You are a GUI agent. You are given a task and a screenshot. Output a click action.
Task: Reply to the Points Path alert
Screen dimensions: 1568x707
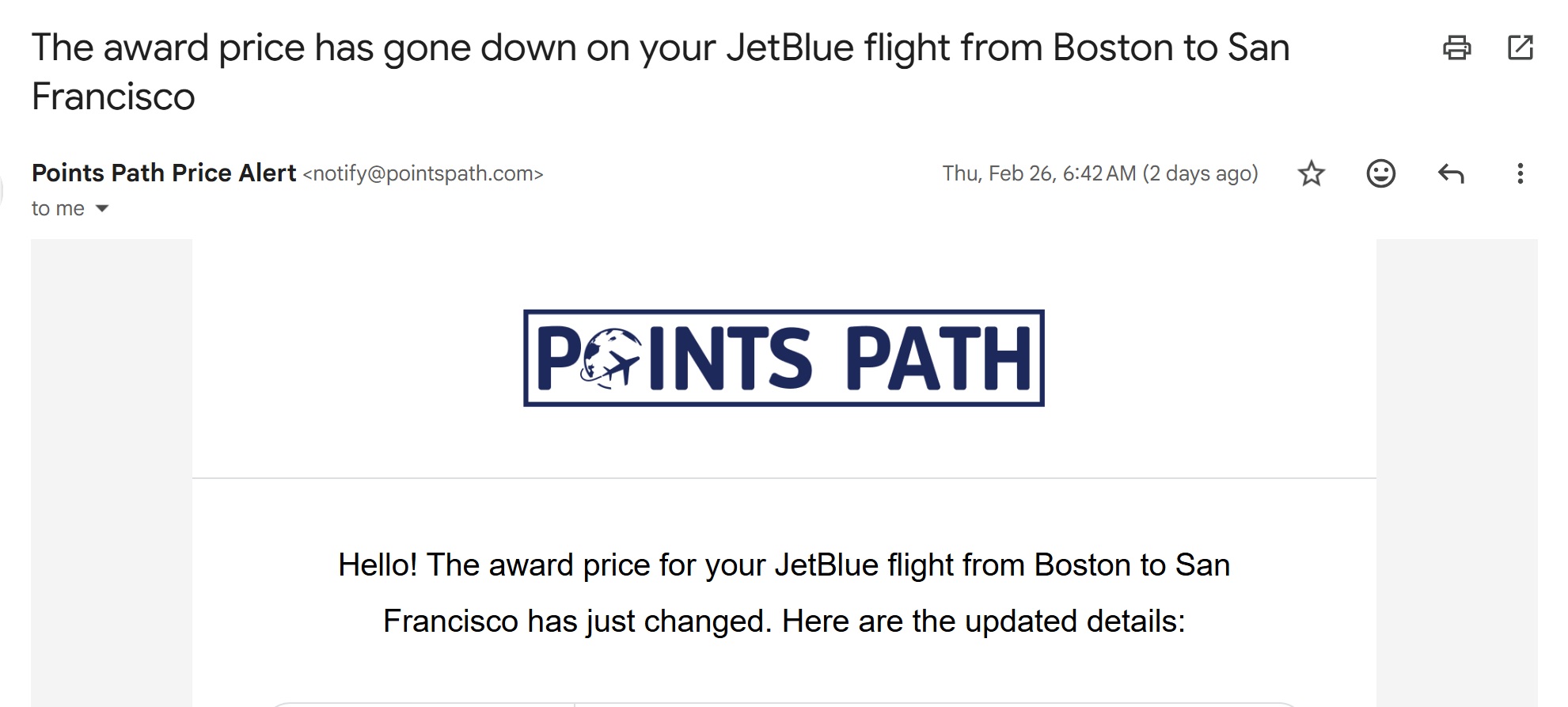[x=1450, y=173]
